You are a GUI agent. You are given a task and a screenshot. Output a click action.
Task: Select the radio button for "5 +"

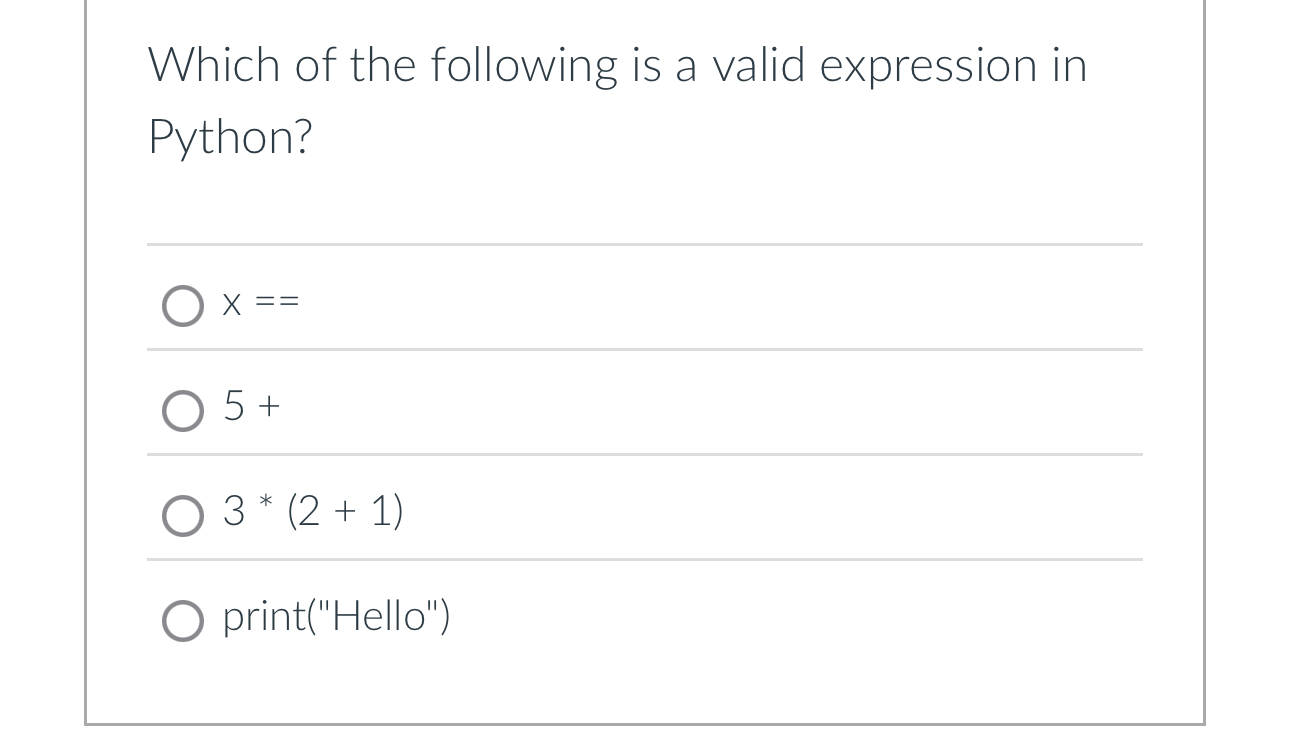click(184, 410)
